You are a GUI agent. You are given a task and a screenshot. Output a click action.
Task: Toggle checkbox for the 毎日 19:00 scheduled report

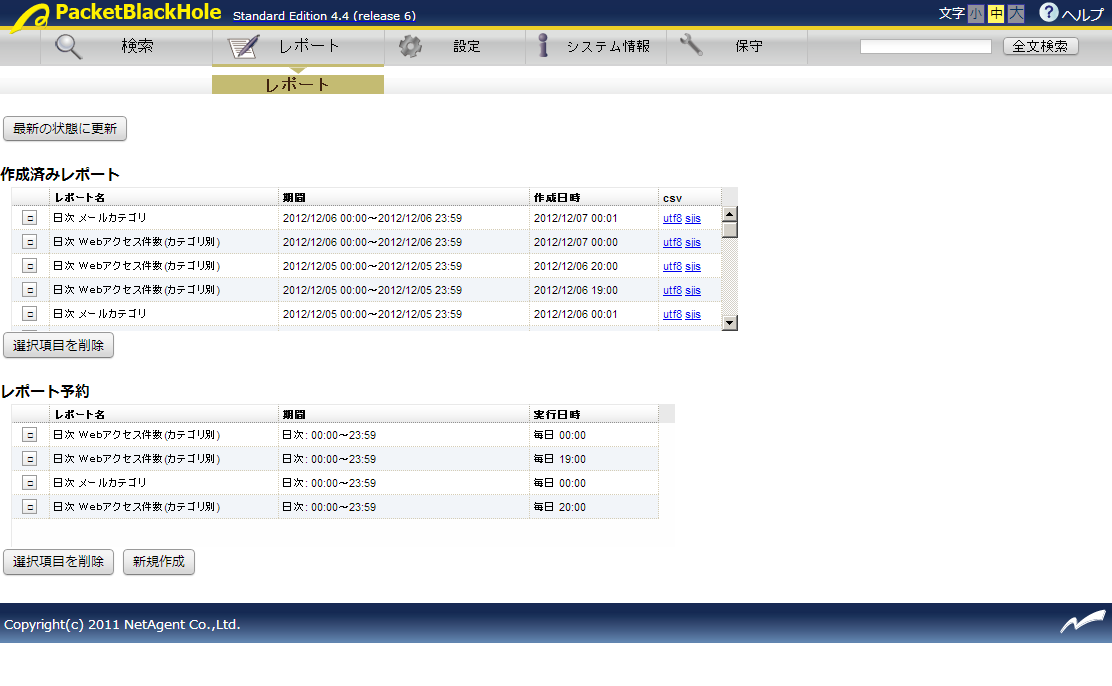[30, 459]
